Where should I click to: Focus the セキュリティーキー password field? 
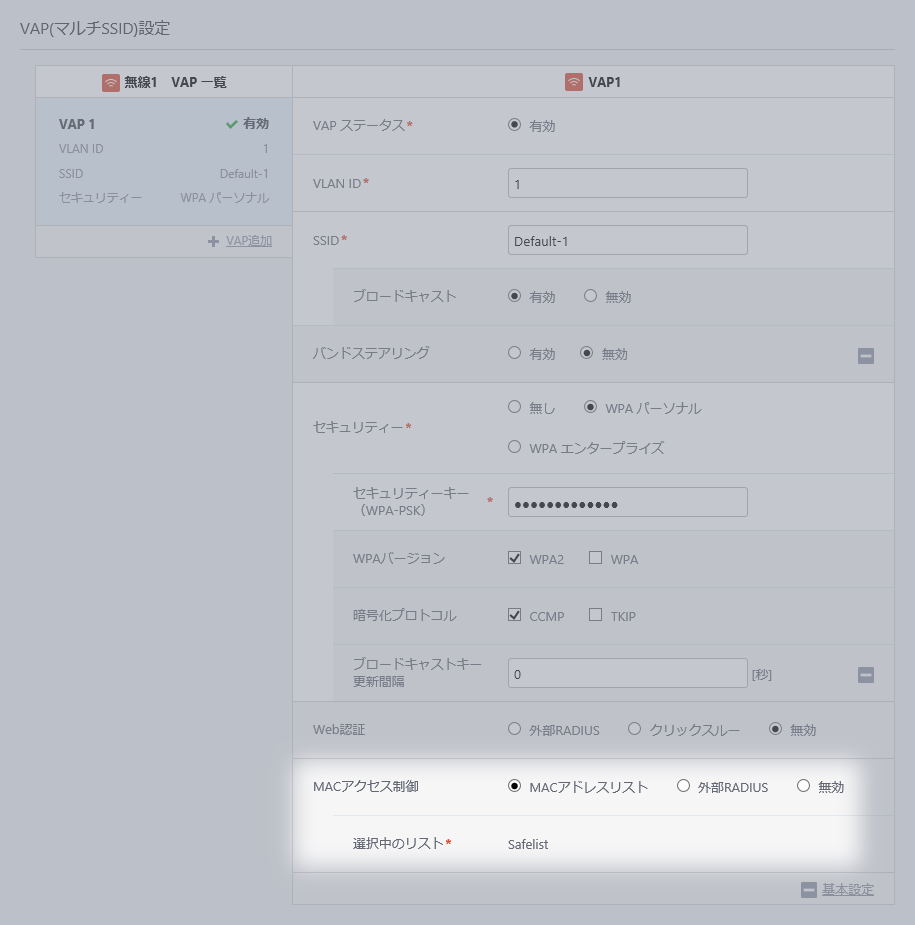pyautogui.click(x=627, y=502)
